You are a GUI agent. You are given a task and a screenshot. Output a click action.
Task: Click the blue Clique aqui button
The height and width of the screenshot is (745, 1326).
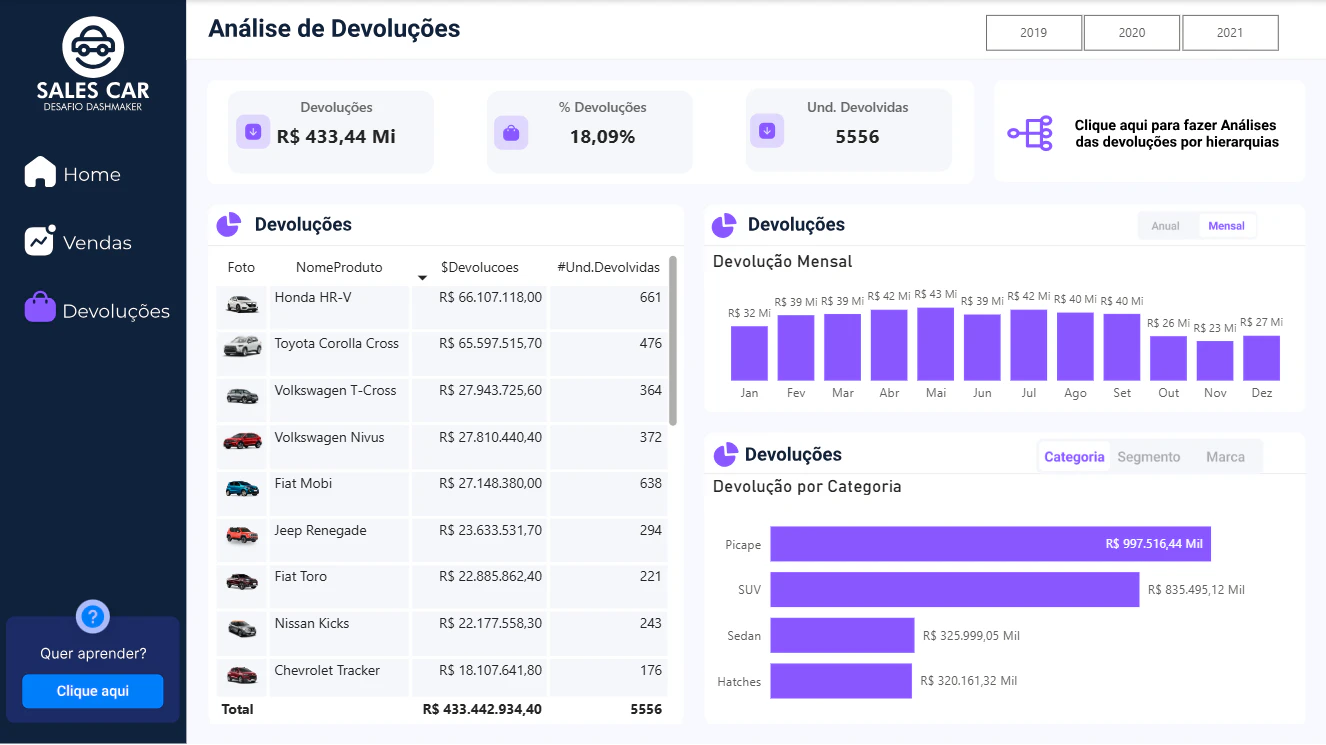point(93,691)
